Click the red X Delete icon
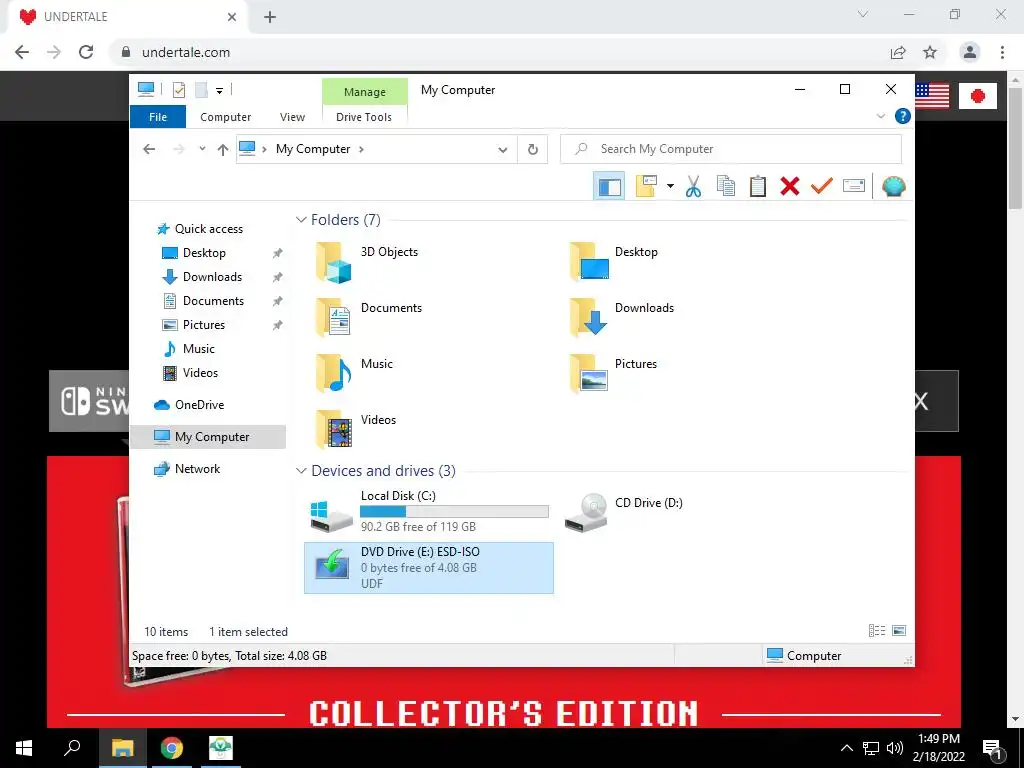Screen dimensions: 1024x768 click(790, 187)
